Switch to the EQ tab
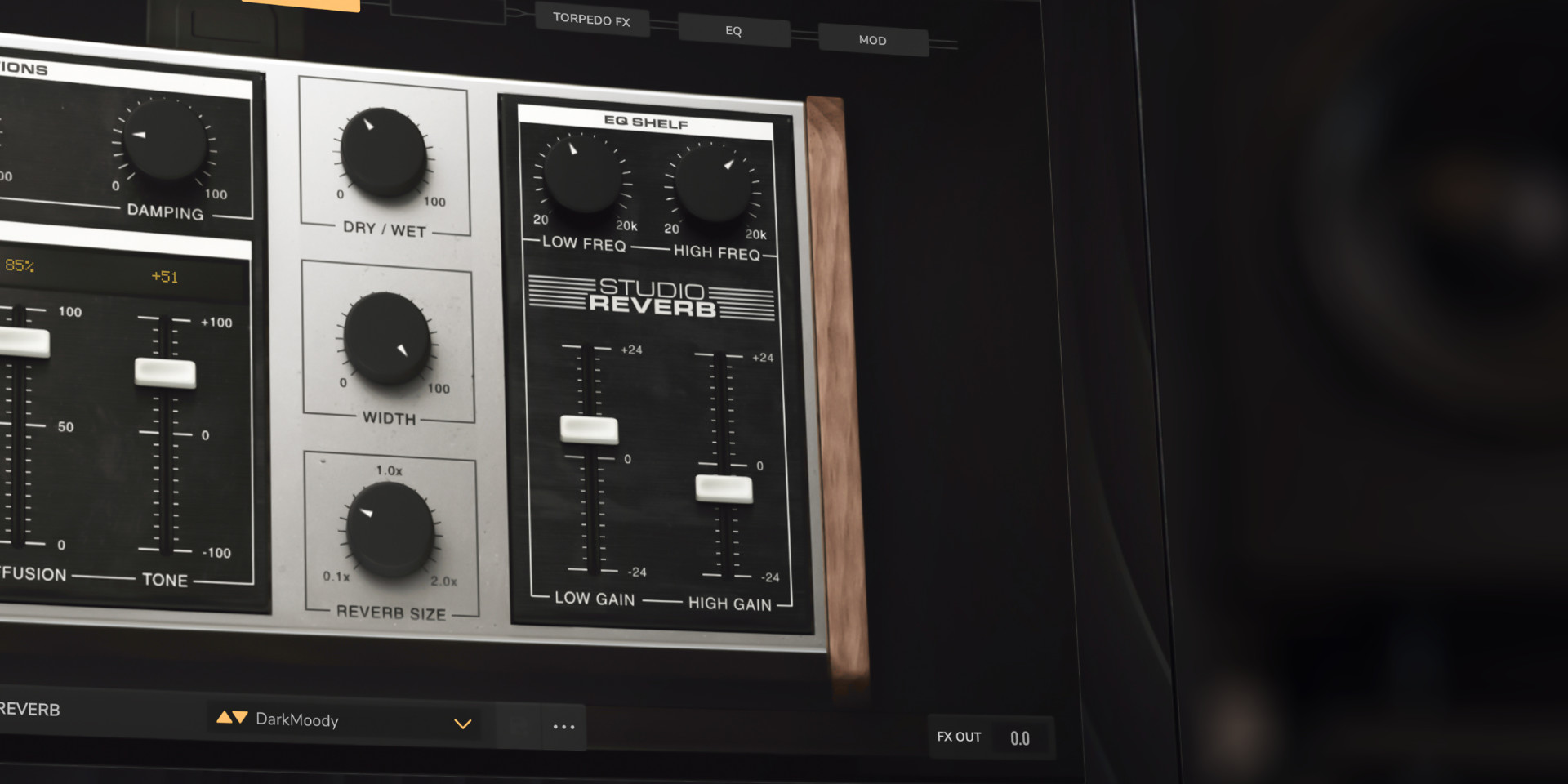Screen dimensions: 1568x784 733,30
